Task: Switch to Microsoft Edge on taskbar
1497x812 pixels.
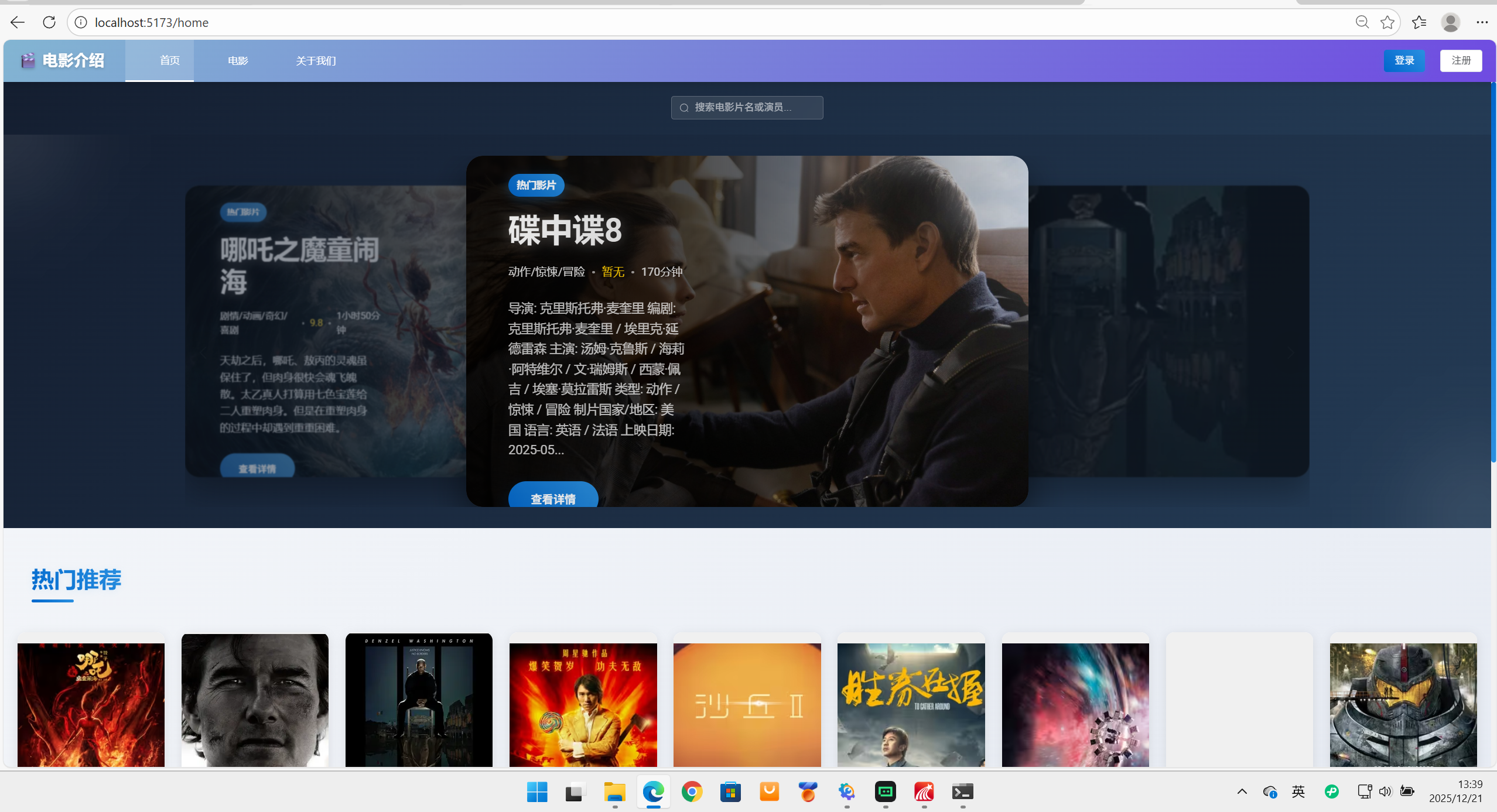Action: coord(654,792)
